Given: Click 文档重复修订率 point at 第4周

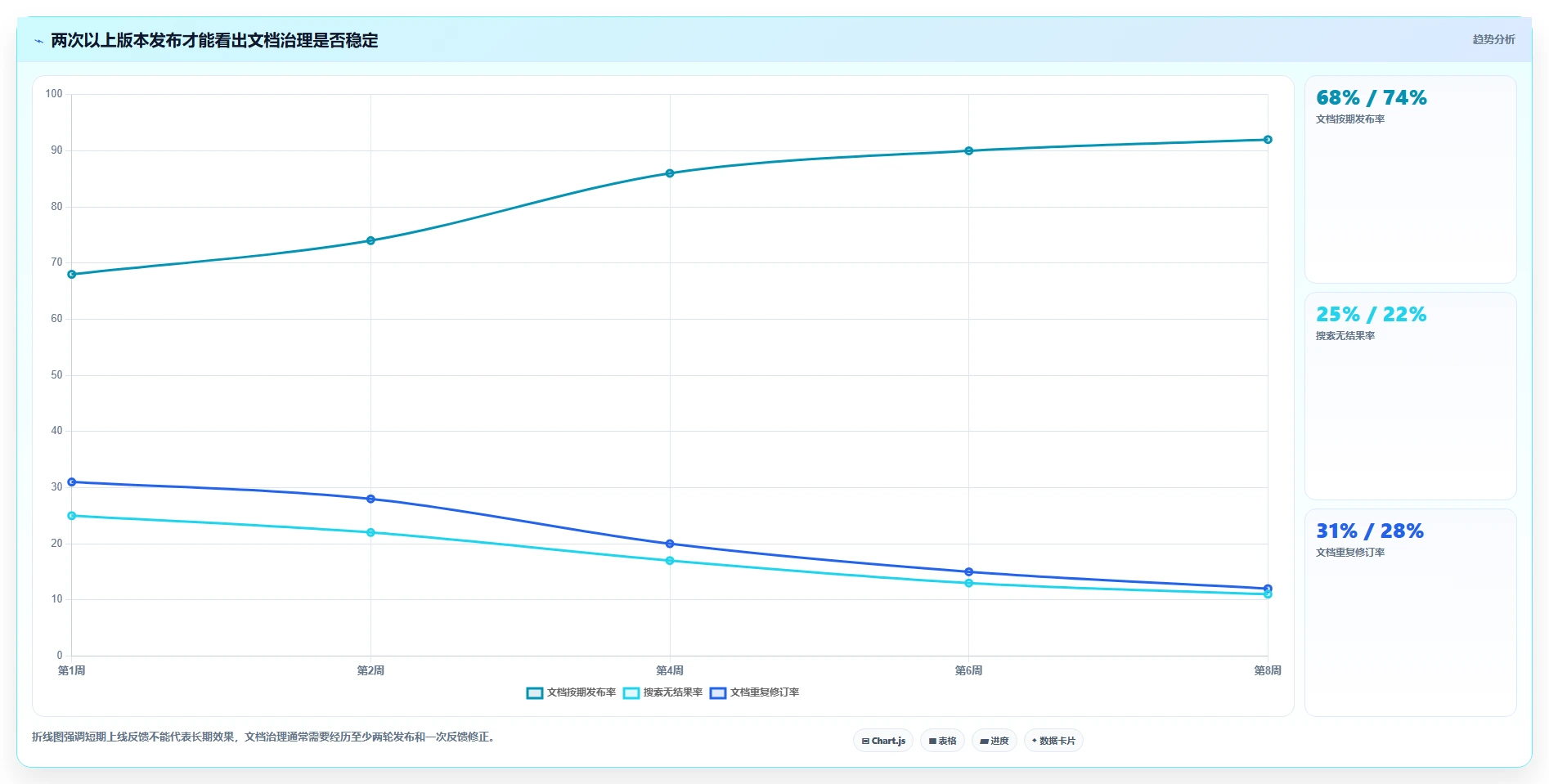Looking at the screenshot, I should coord(670,544).
